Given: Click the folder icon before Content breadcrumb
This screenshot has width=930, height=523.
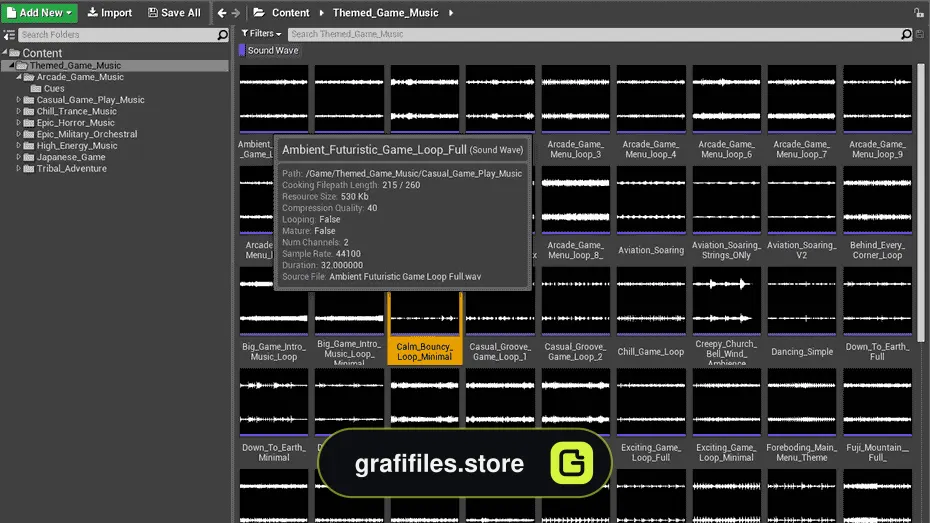Looking at the screenshot, I should (x=259, y=12).
